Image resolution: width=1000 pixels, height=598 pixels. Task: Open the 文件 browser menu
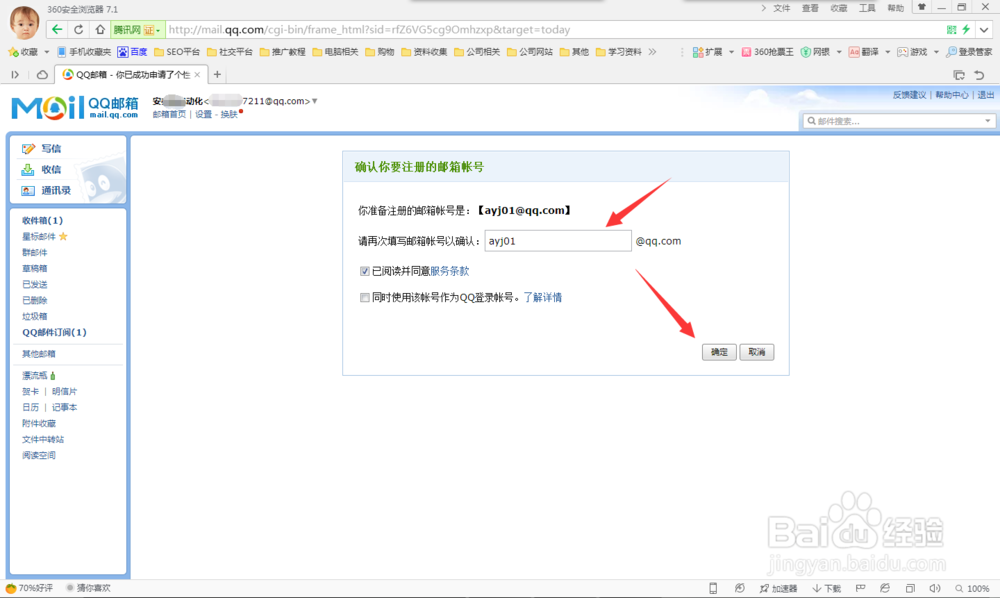[782, 8]
